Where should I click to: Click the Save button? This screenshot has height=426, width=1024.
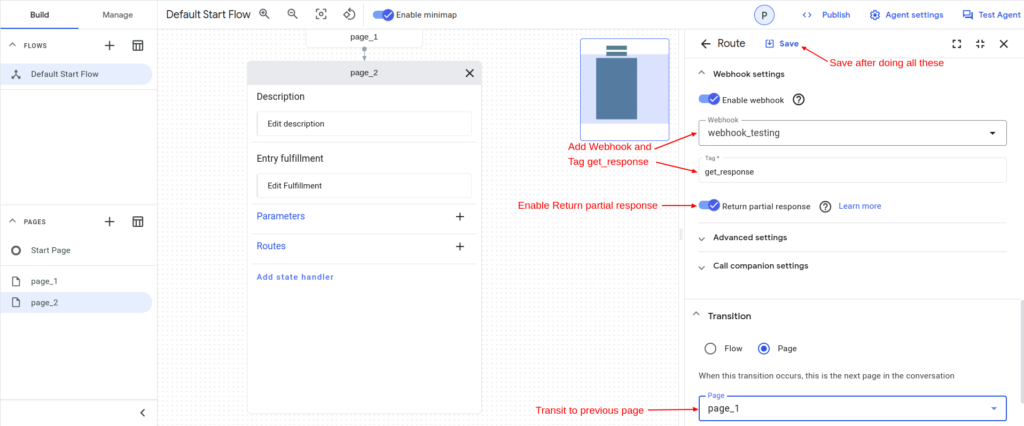782,44
